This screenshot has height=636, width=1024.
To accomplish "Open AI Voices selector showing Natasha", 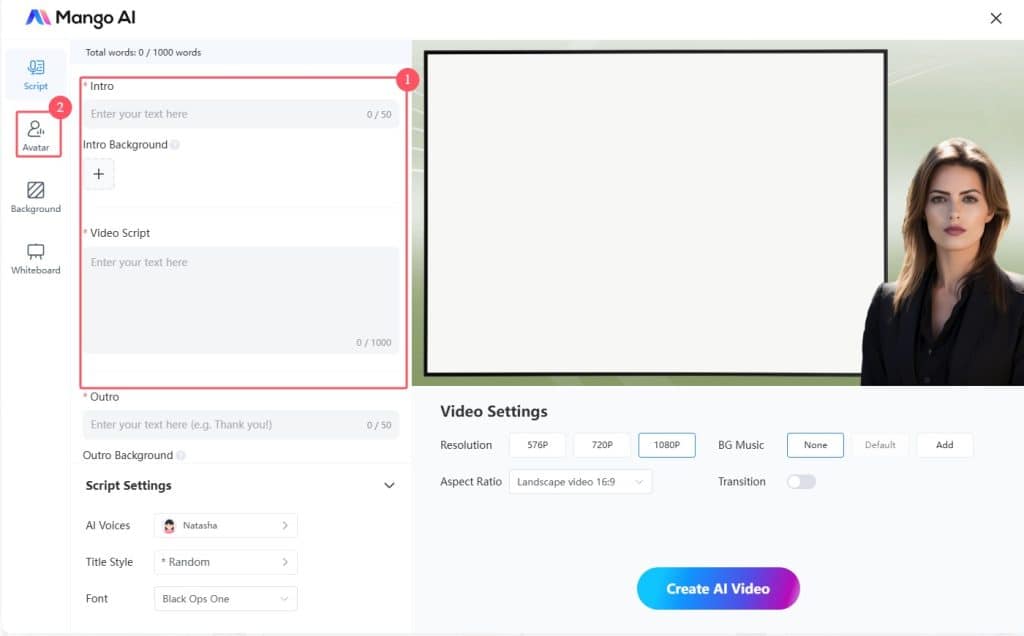I will [226, 526].
